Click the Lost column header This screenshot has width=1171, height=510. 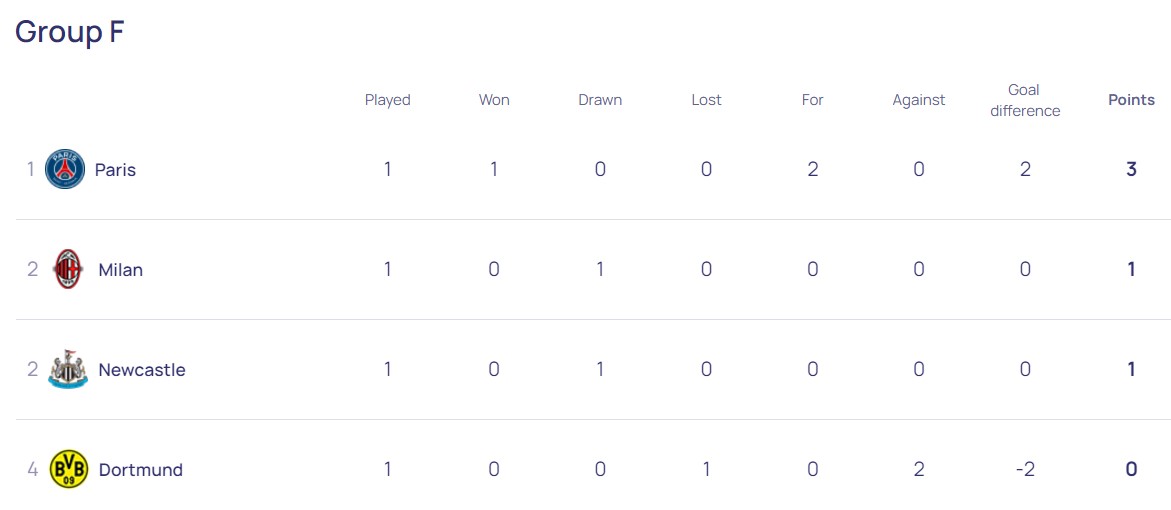pyautogui.click(x=706, y=100)
